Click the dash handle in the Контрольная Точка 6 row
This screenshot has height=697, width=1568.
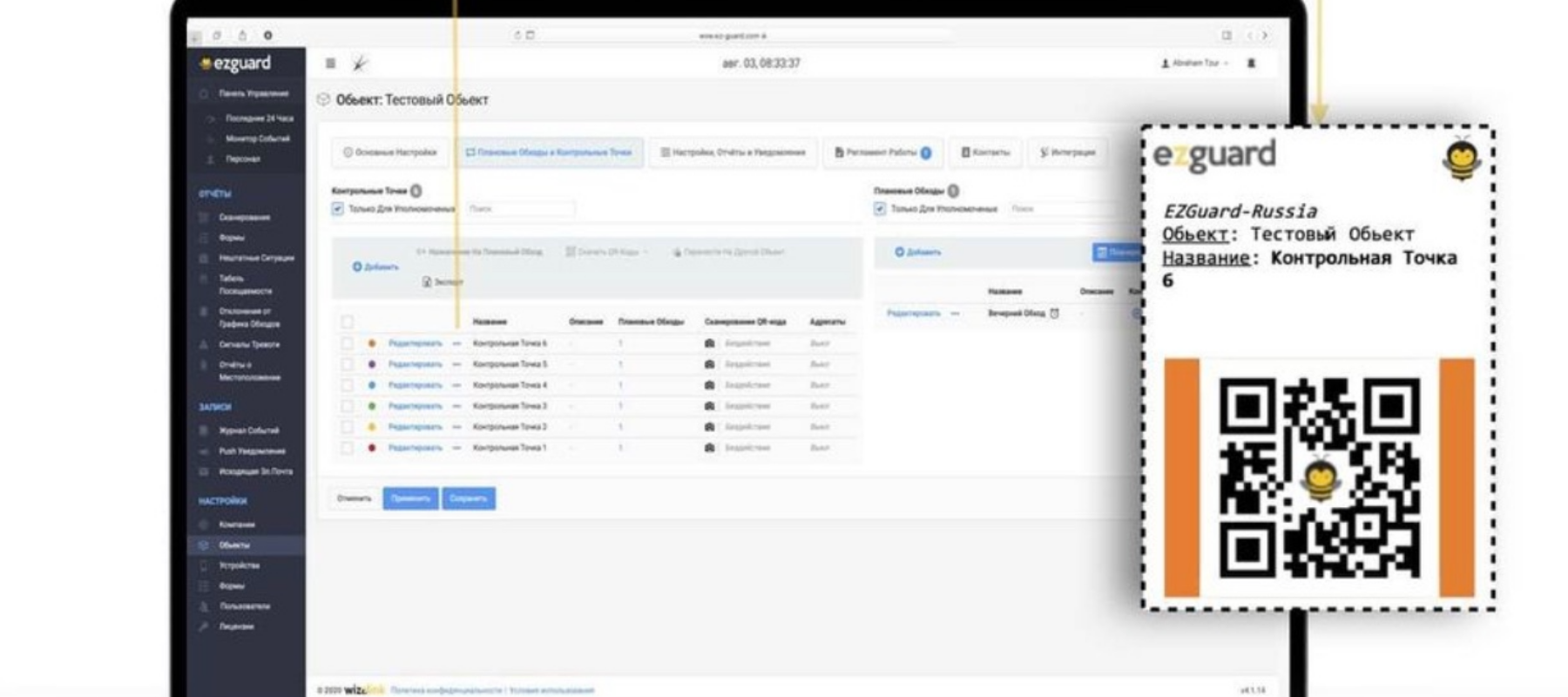tap(456, 343)
